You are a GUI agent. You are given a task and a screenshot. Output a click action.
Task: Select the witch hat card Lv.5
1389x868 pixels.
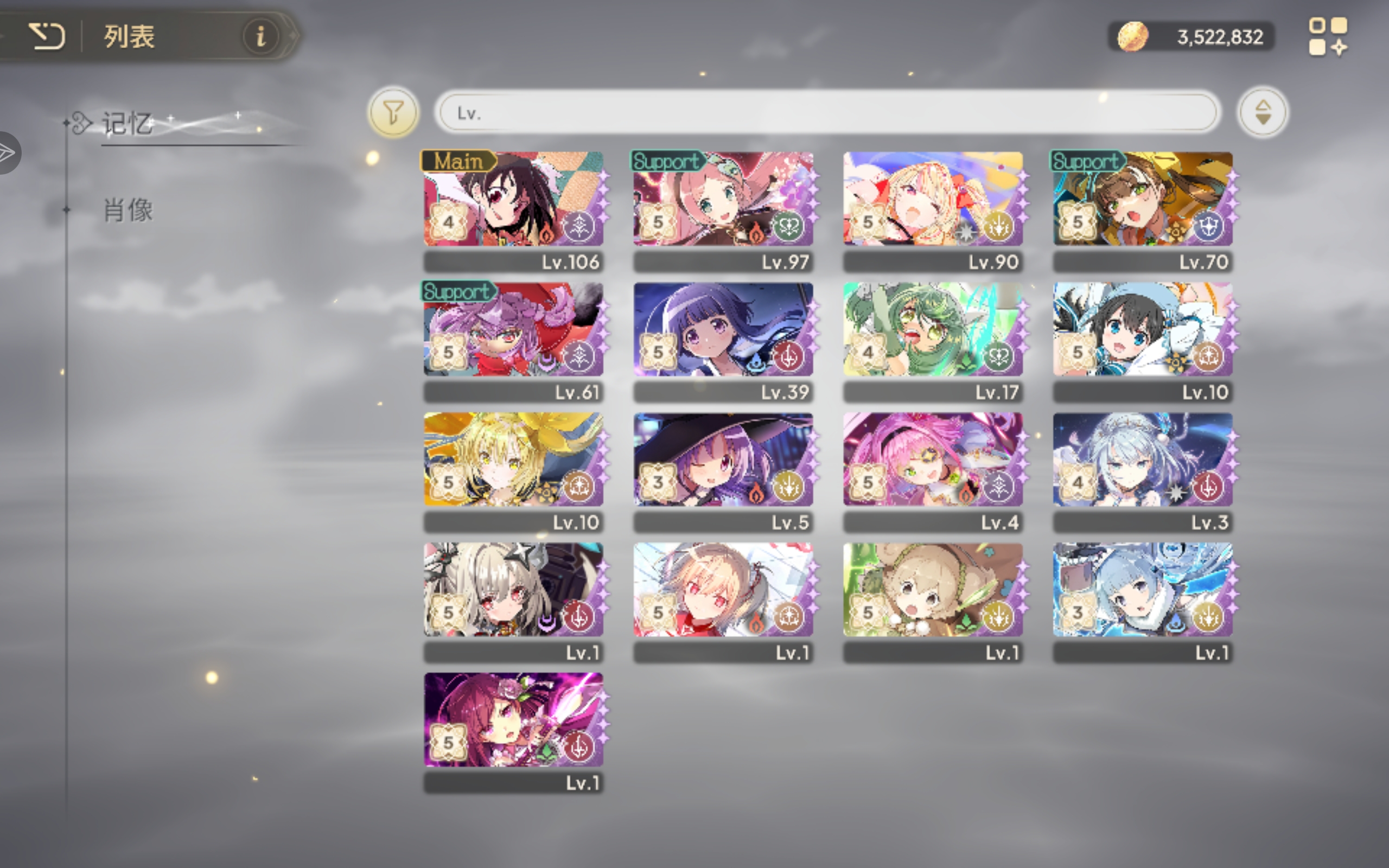(x=723, y=472)
